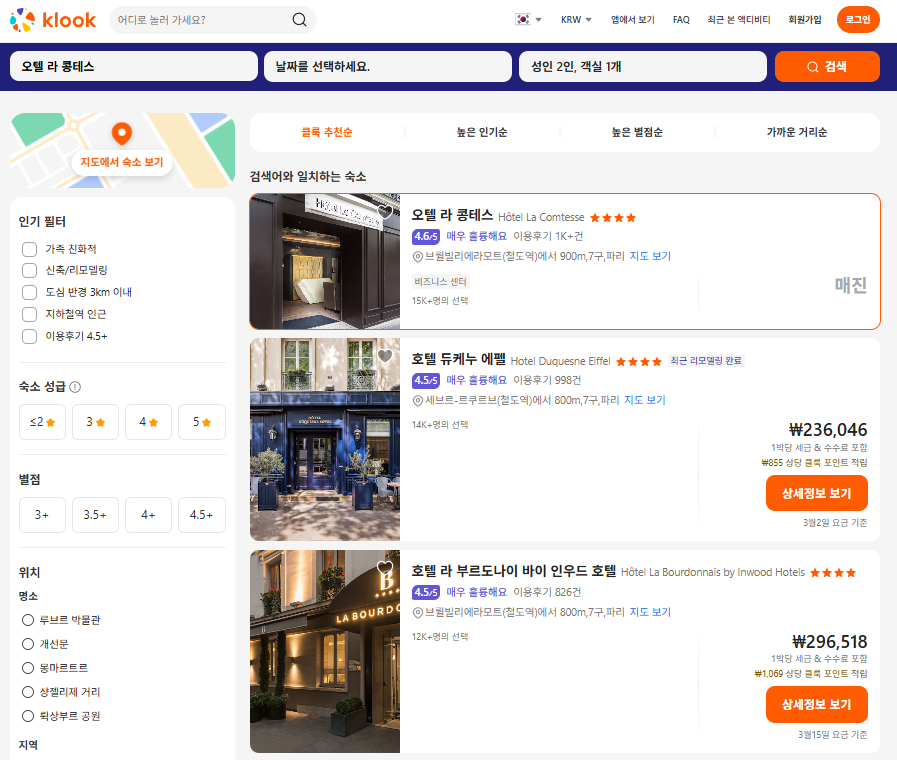Open the 호텔 듀케누 에펠 hotel photo
Image resolution: width=897 pixels, height=760 pixels.
click(325, 439)
